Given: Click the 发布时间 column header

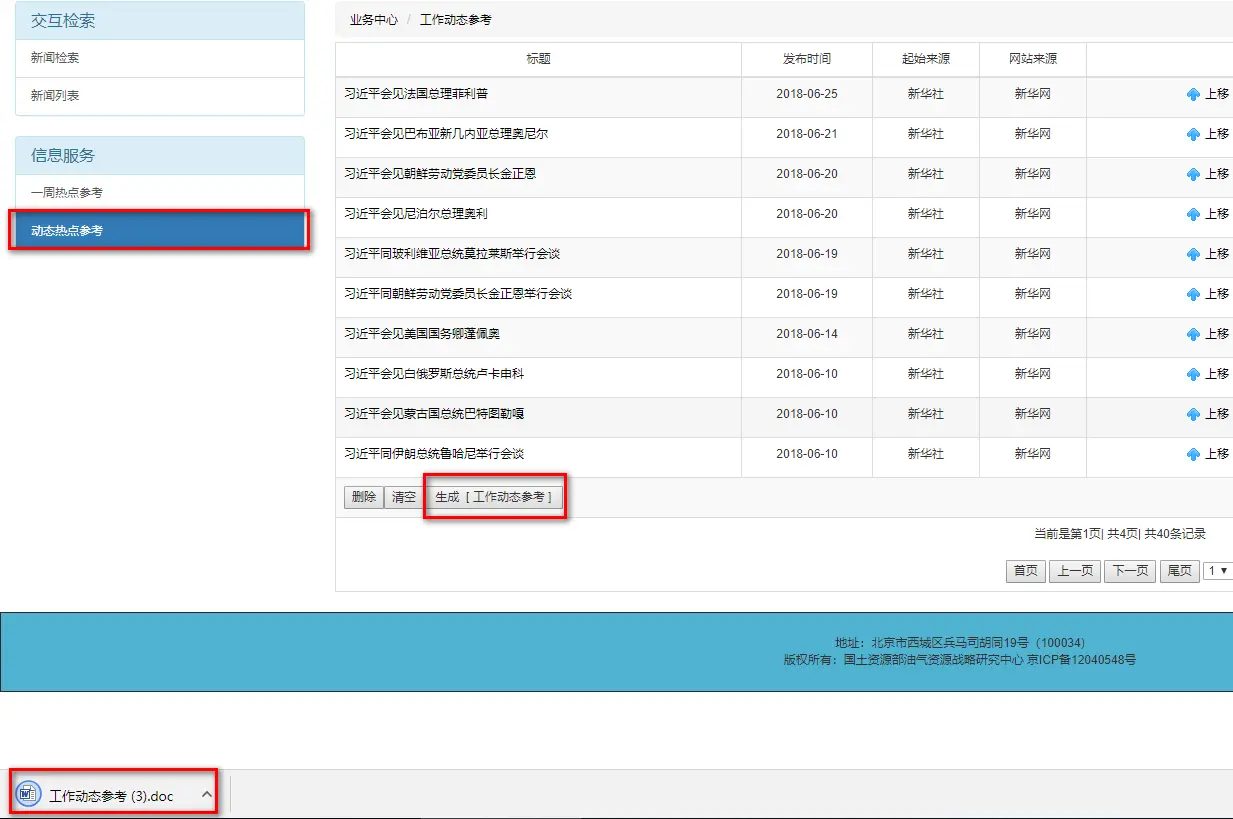Looking at the screenshot, I should pos(807,59).
